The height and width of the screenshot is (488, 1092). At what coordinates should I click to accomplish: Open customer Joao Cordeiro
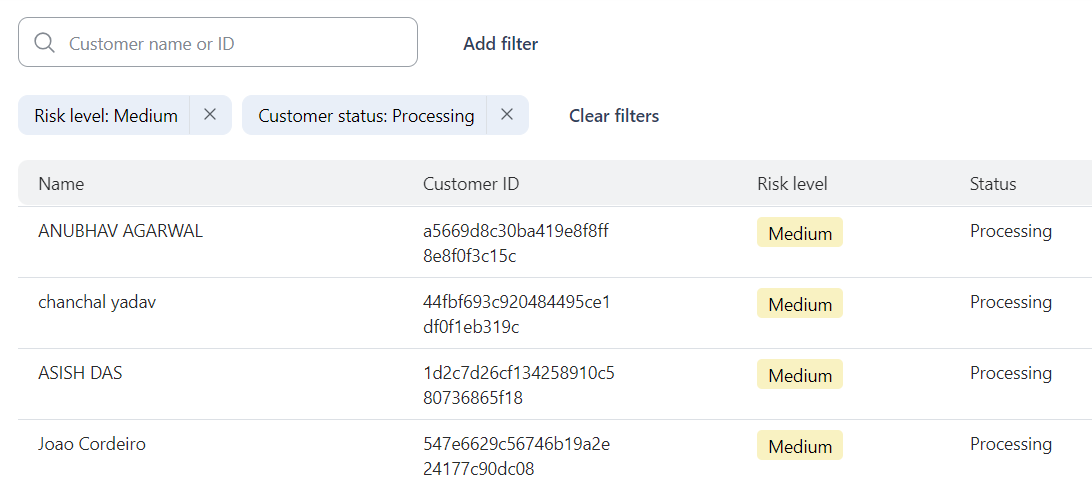pos(92,444)
